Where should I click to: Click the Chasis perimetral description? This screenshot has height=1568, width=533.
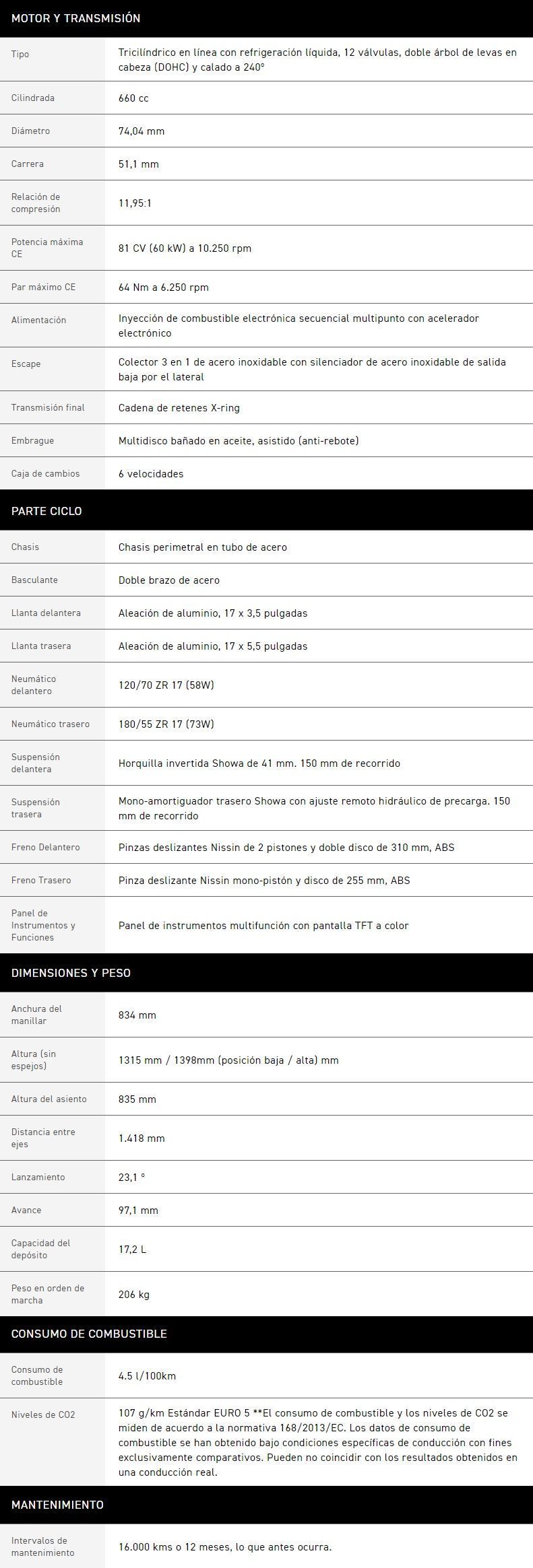click(x=203, y=547)
